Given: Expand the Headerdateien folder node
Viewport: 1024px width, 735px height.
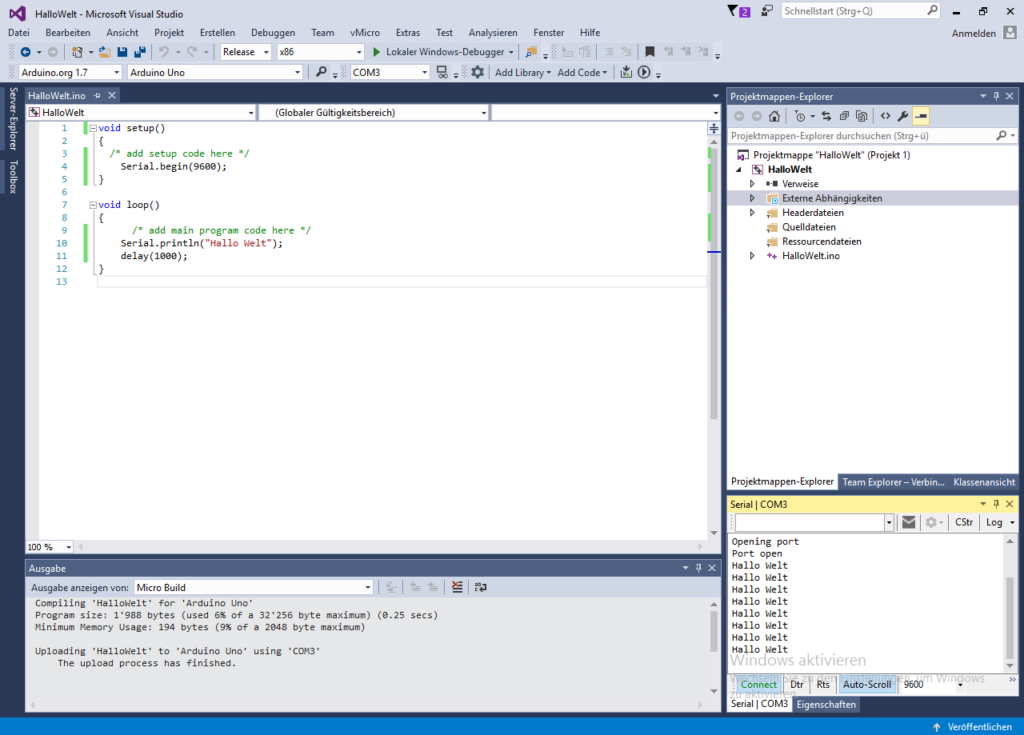Looking at the screenshot, I should pos(752,213).
